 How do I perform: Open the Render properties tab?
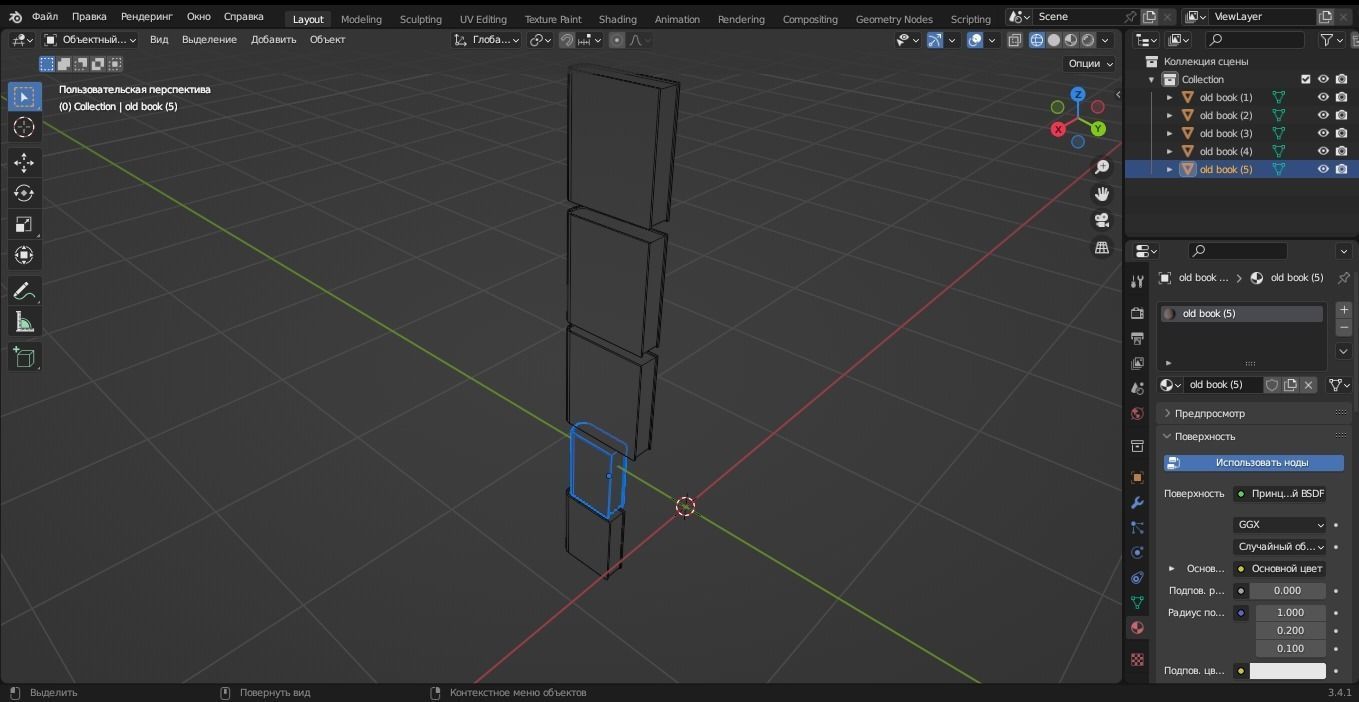1137,313
